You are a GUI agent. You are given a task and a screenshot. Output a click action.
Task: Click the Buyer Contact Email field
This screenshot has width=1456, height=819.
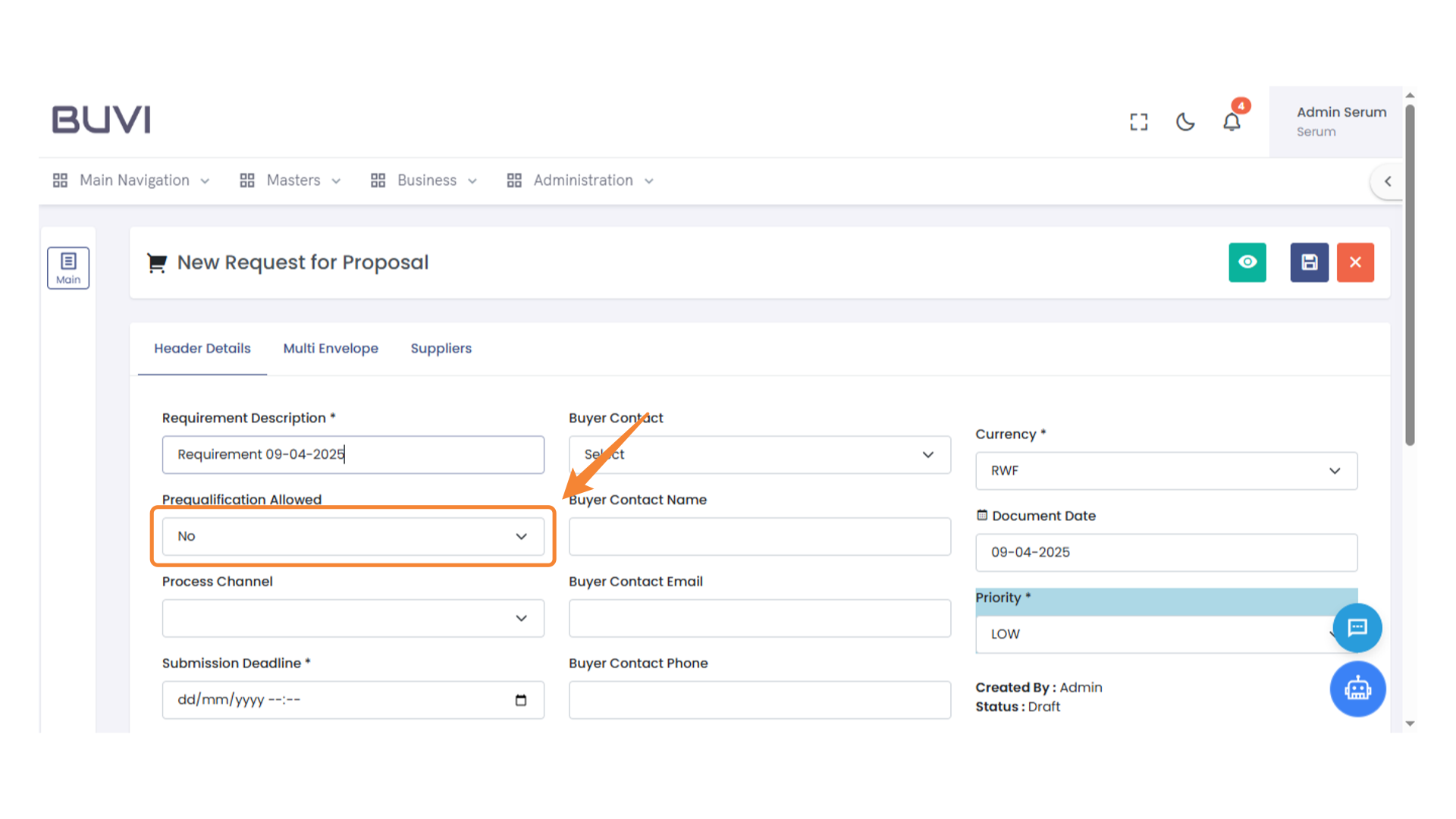pos(759,618)
